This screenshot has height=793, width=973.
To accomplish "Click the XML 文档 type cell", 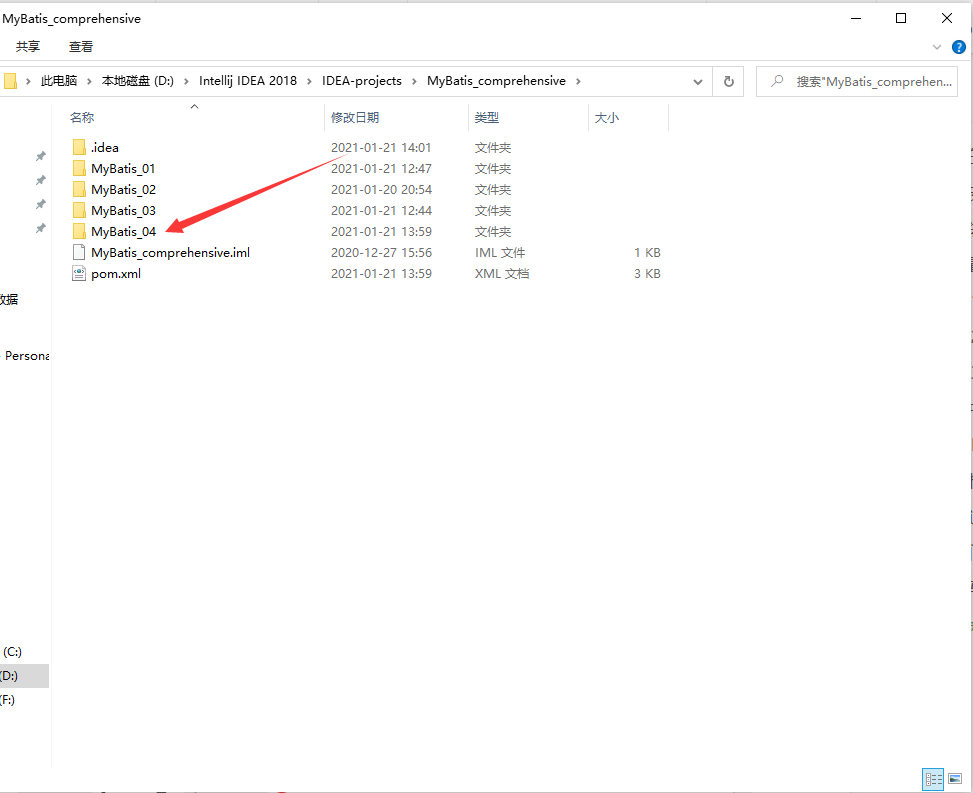I will [502, 274].
